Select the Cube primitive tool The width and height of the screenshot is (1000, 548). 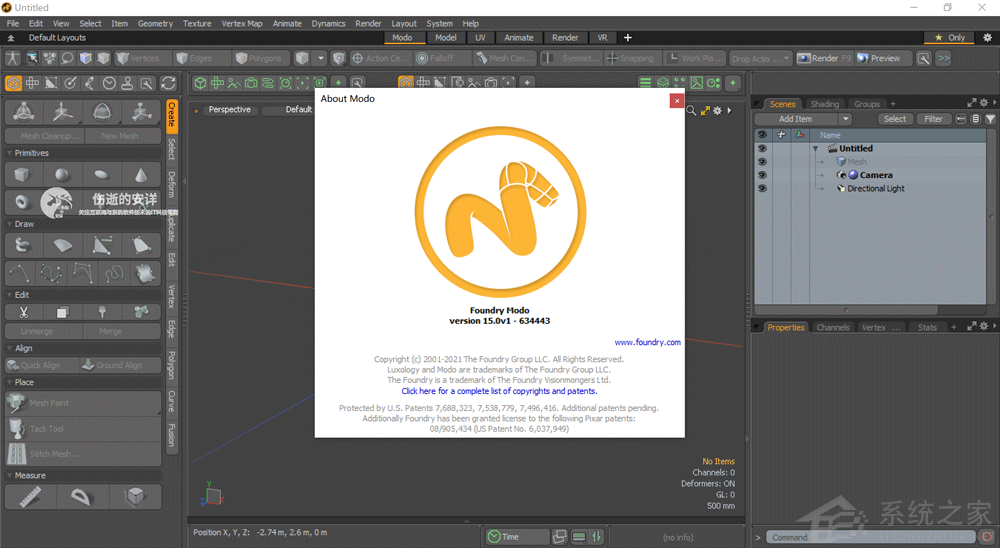pyautogui.click(x=22, y=175)
